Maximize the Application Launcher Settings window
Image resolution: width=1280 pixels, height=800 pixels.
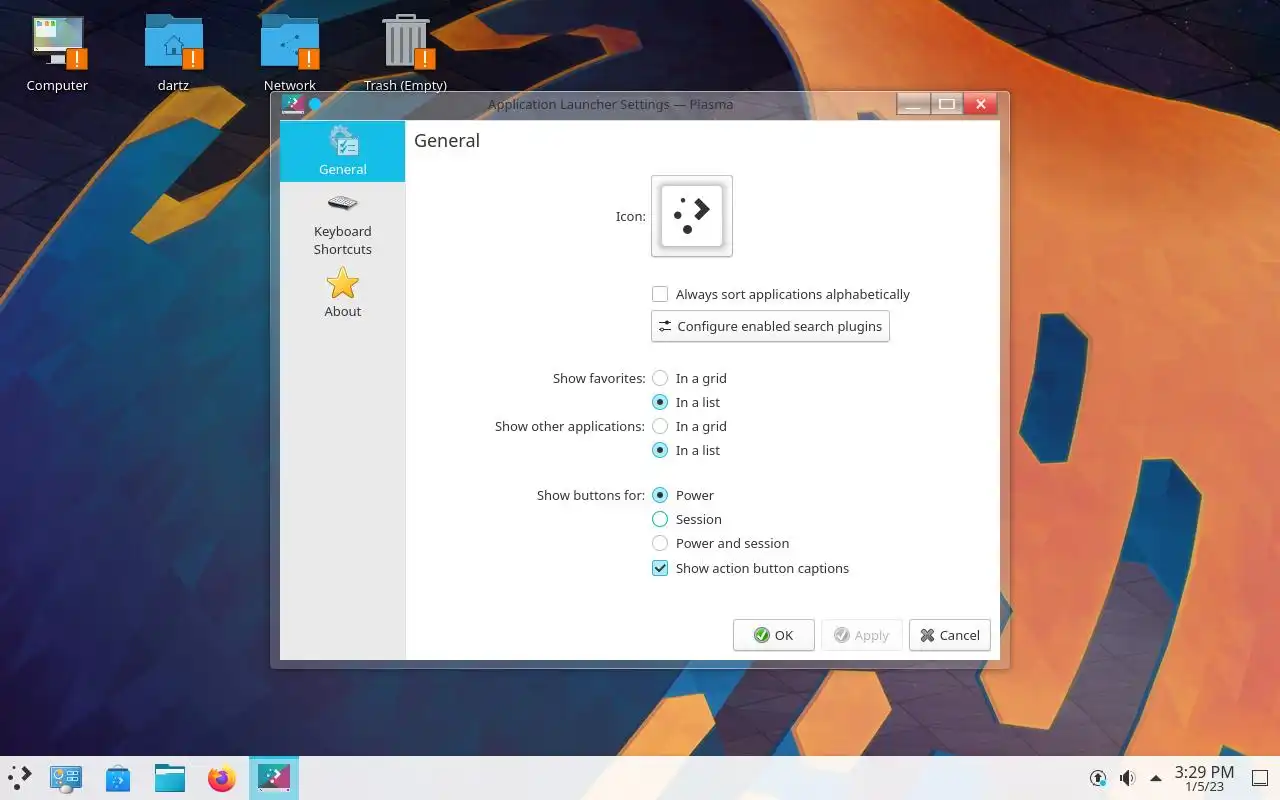point(946,104)
